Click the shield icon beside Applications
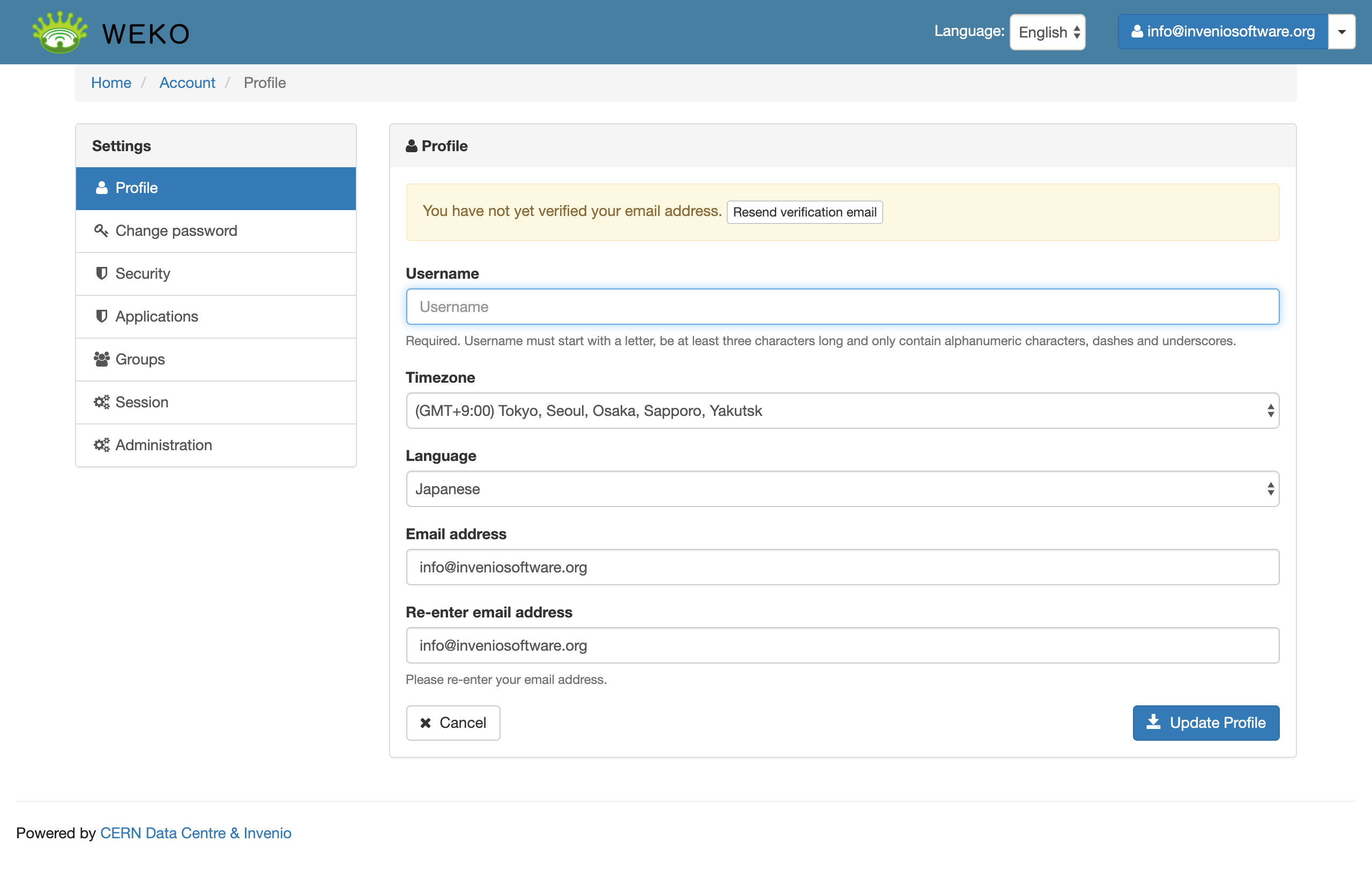Viewport: 1372px width, 879px height. (x=102, y=316)
